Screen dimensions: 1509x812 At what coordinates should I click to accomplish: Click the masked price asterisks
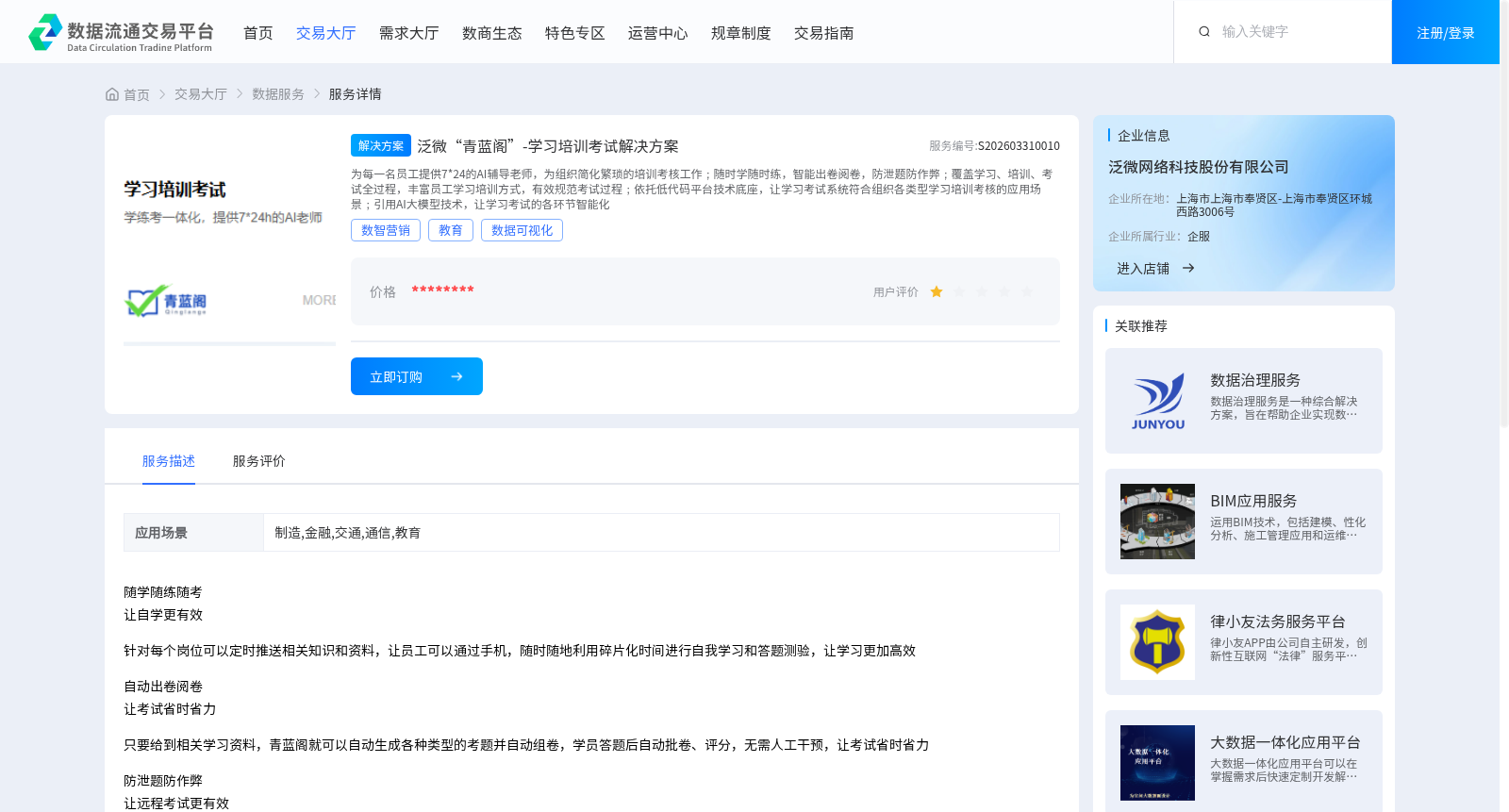(x=442, y=290)
